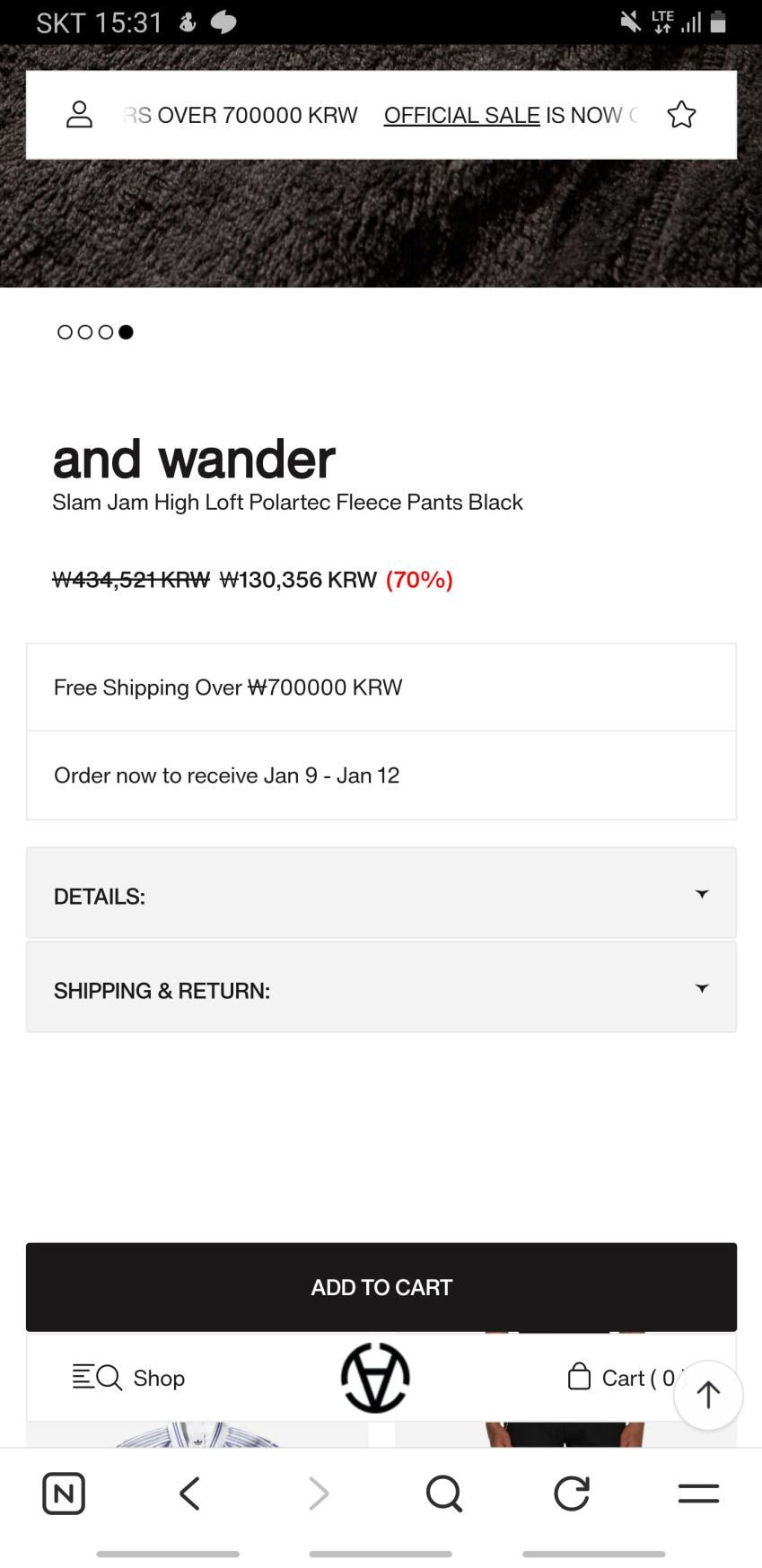Open the OFFICIAL SALE link
This screenshot has height=1568, width=762.
(x=462, y=116)
